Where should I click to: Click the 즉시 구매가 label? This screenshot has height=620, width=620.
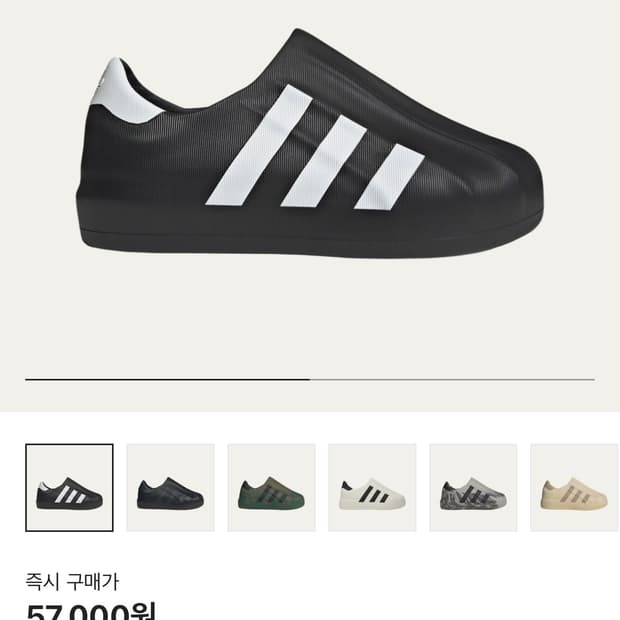click(x=72, y=580)
